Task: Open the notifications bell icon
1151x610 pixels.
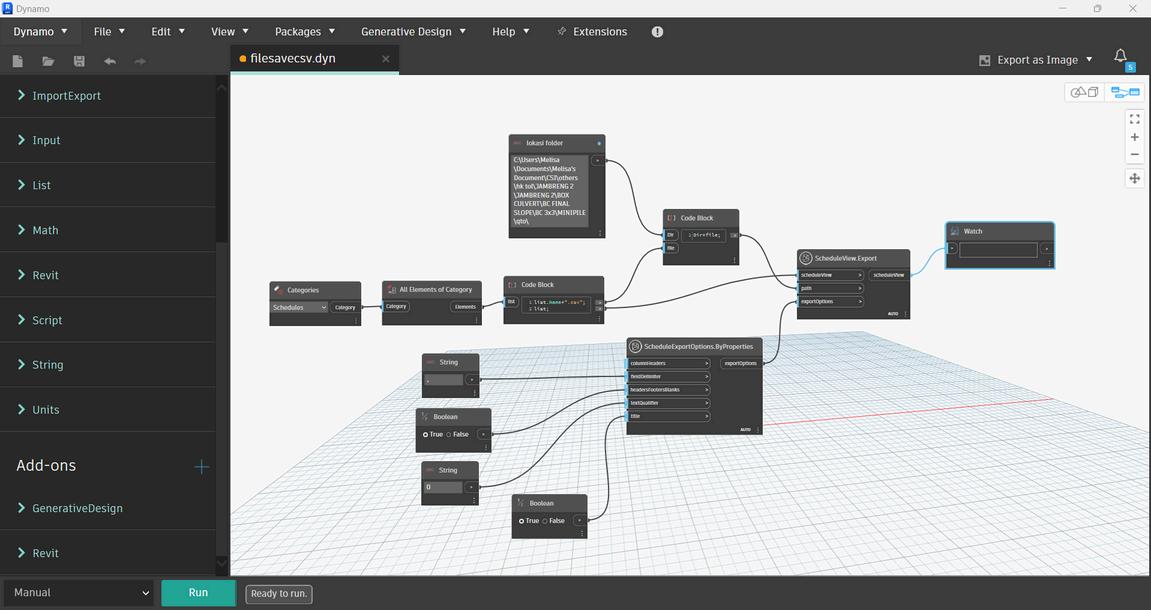Action: point(1120,57)
